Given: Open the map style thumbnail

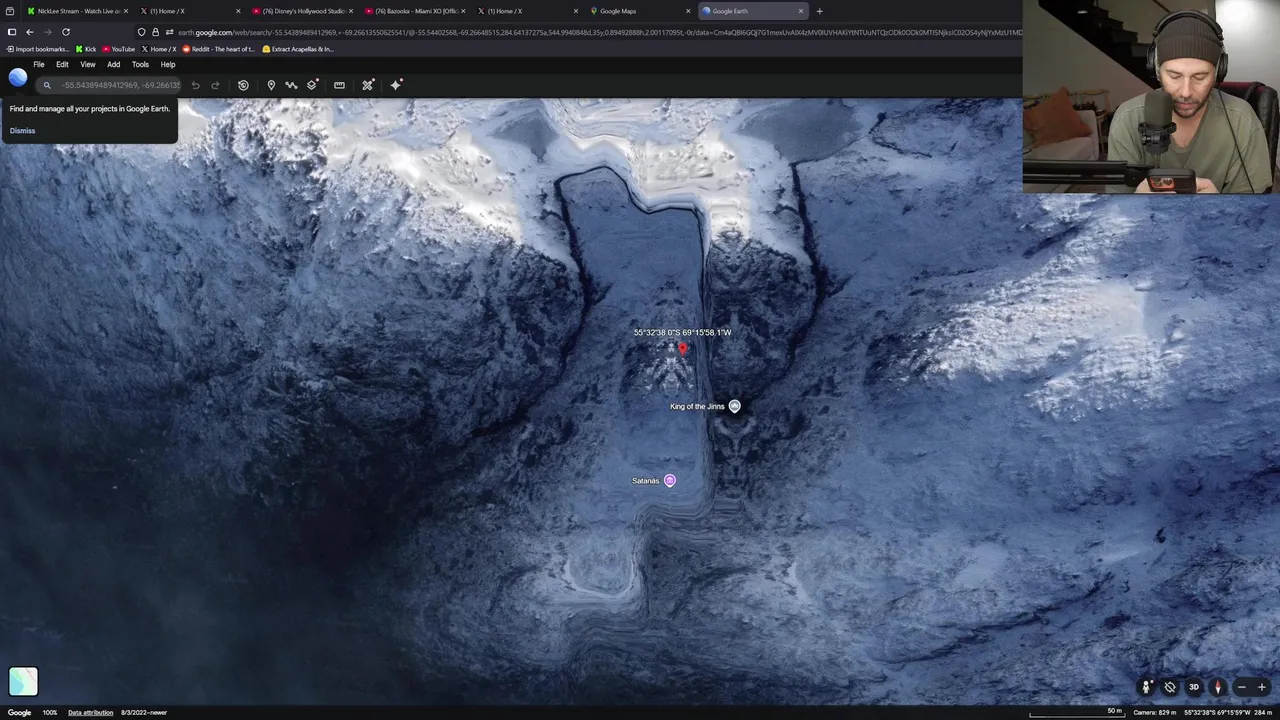Looking at the screenshot, I should [x=23, y=681].
